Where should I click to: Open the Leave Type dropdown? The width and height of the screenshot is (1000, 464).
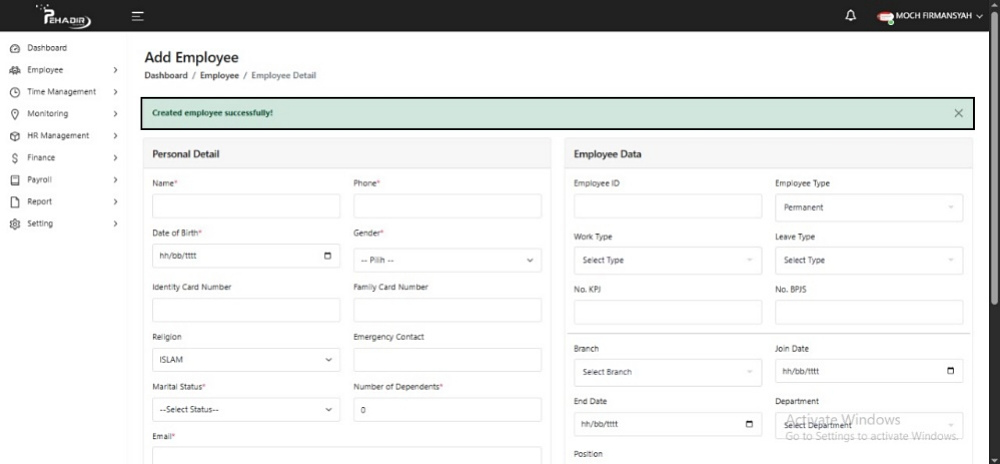pyautogui.click(x=869, y=261)
